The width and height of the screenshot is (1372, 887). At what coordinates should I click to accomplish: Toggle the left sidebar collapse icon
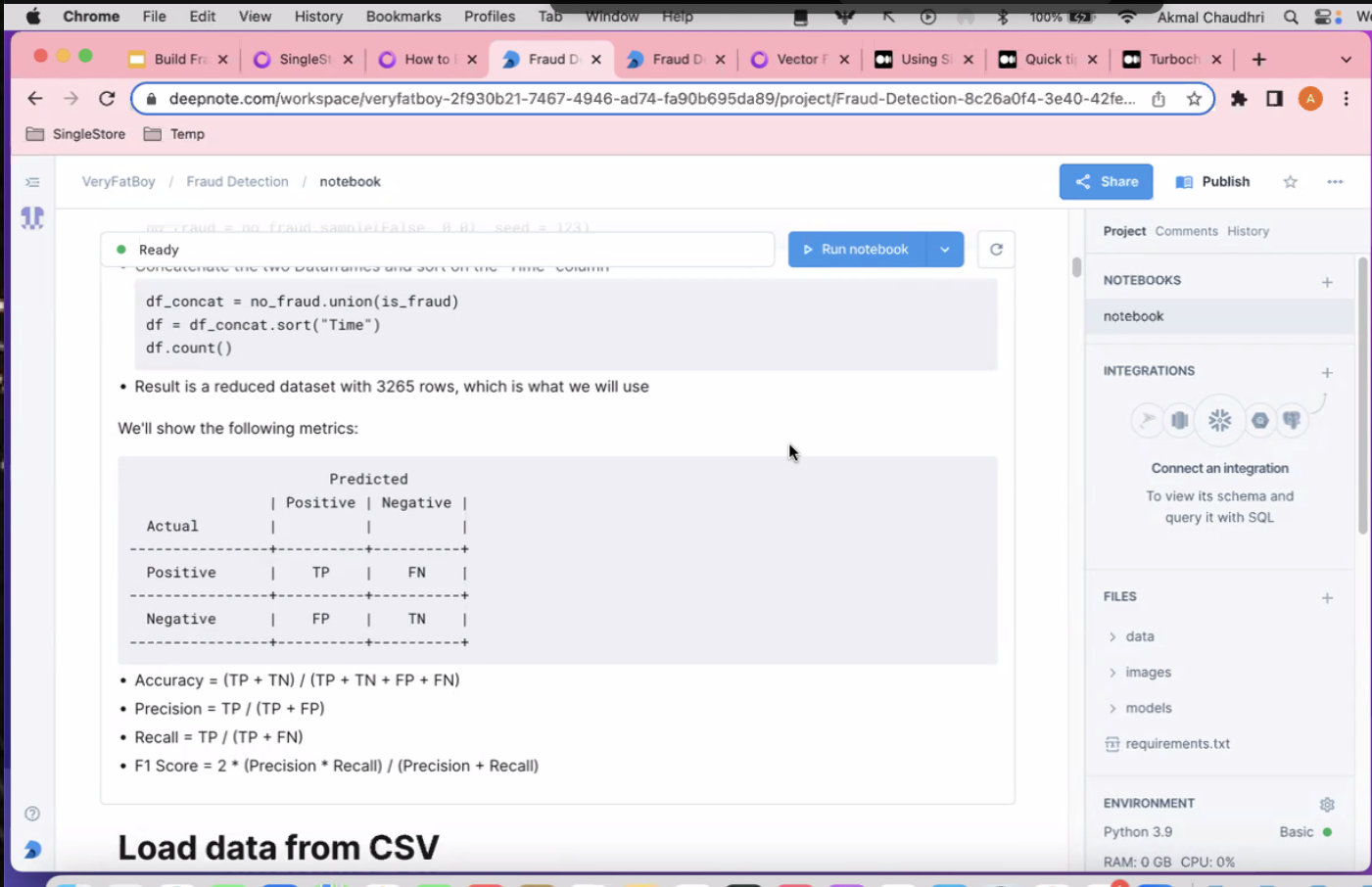(32, 182)
